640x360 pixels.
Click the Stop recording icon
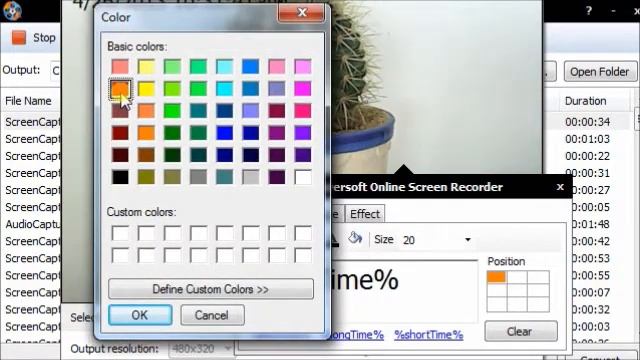point(19,38)
